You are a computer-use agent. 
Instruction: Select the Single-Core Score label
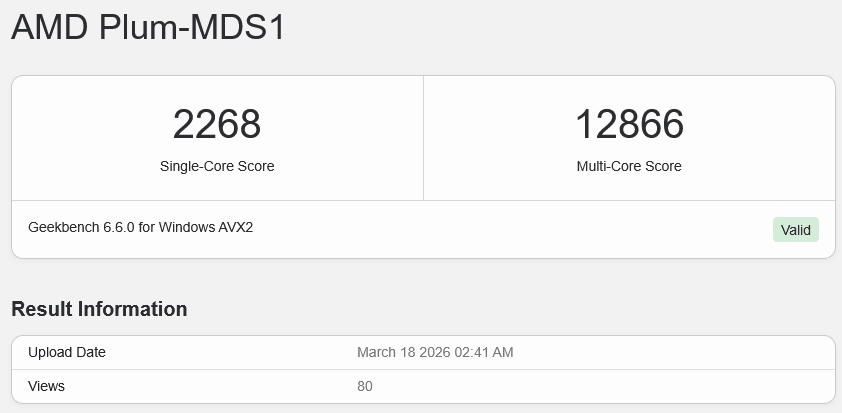217,166
